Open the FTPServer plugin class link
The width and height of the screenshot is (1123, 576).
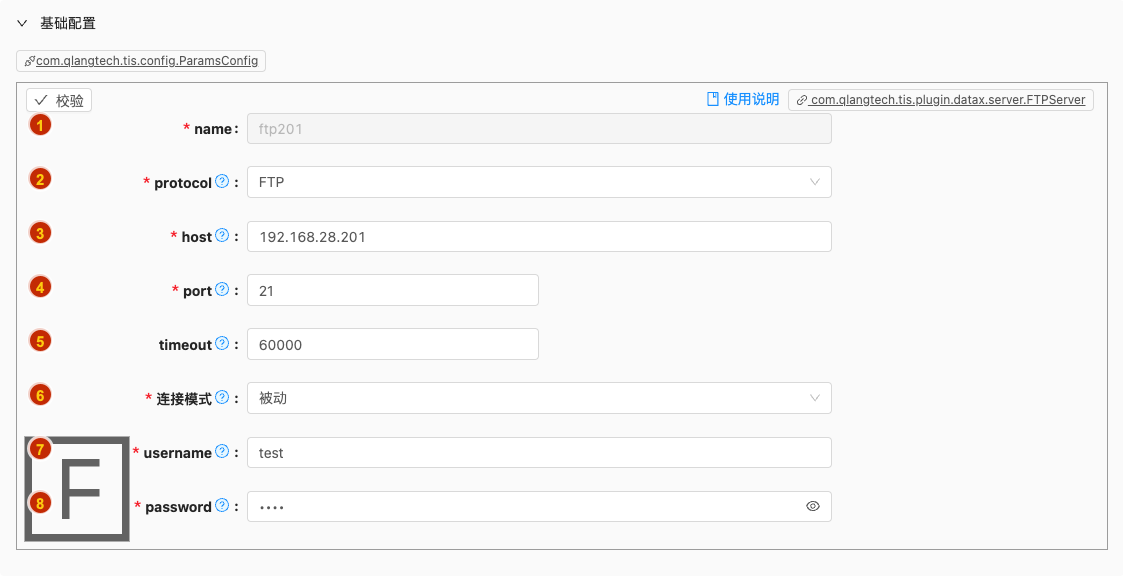940,100
